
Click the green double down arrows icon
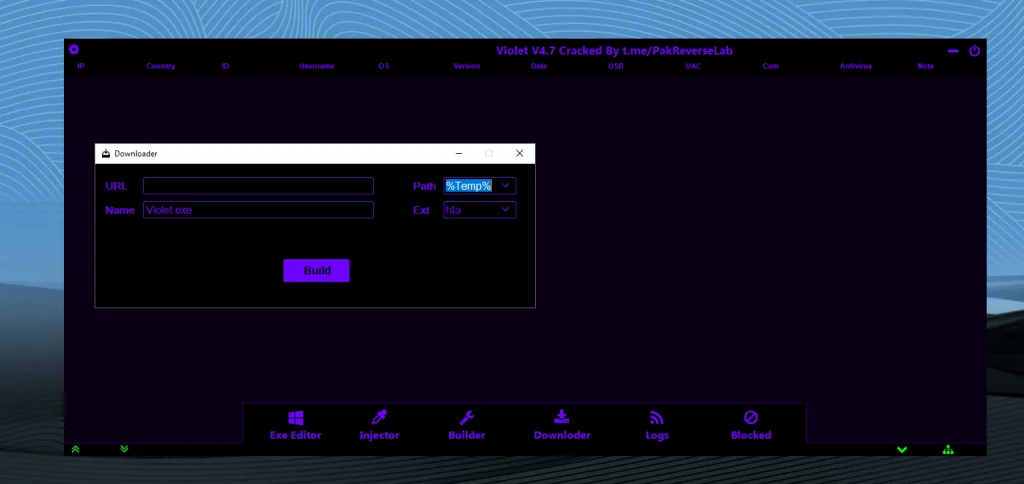[124, 449]
